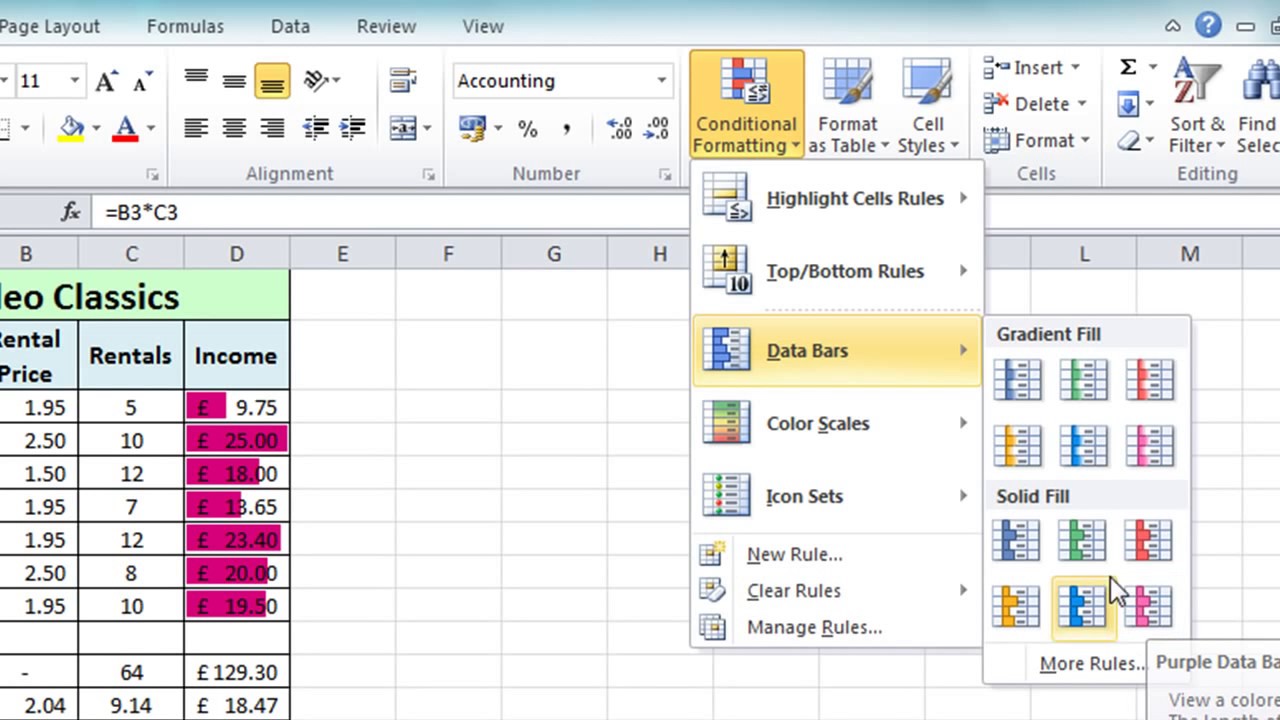The width and height of the screenshot is (1280, 720).
Task: Expand the Font Color dropdown arrow
Action: click(150, 128)
